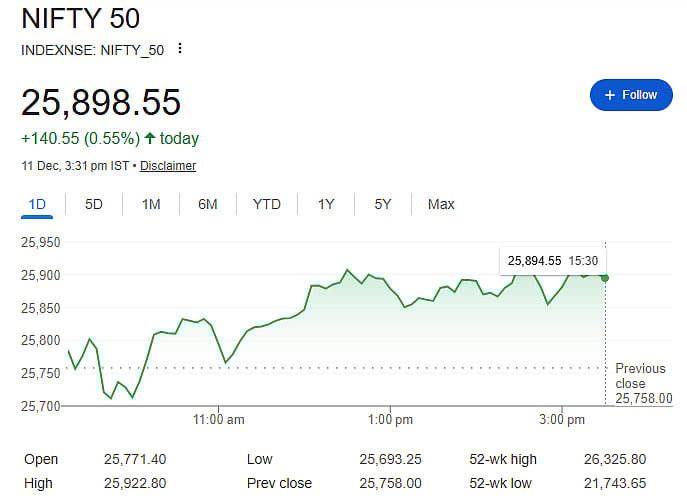687x502 pixels.
Task: Click the main price 25,898.55
Action: click(x=101, y=101)
